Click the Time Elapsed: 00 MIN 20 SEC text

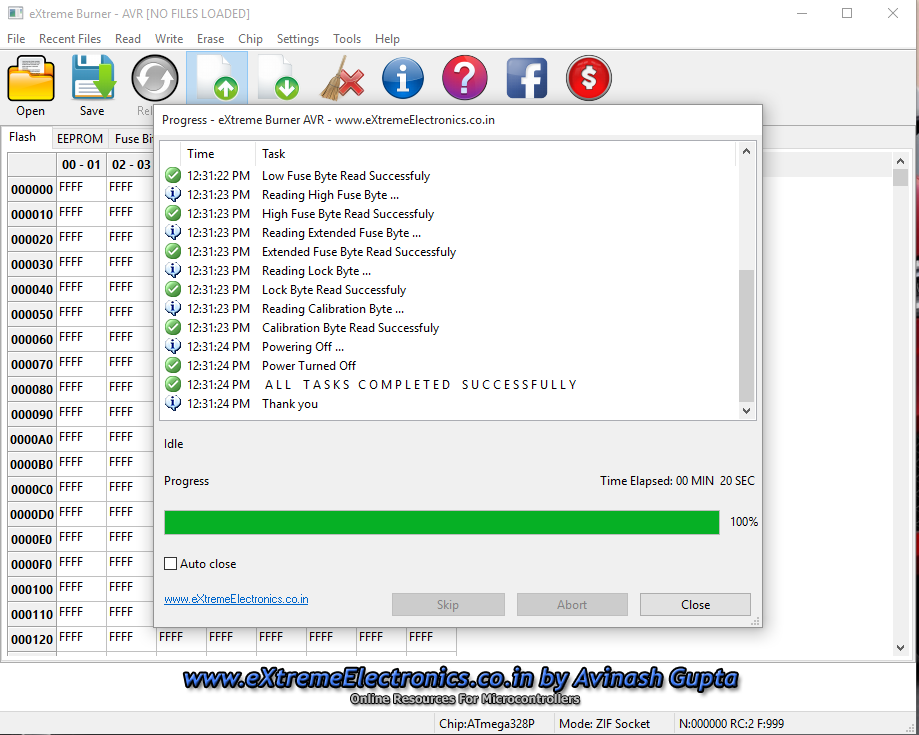(x=677, y=481)
